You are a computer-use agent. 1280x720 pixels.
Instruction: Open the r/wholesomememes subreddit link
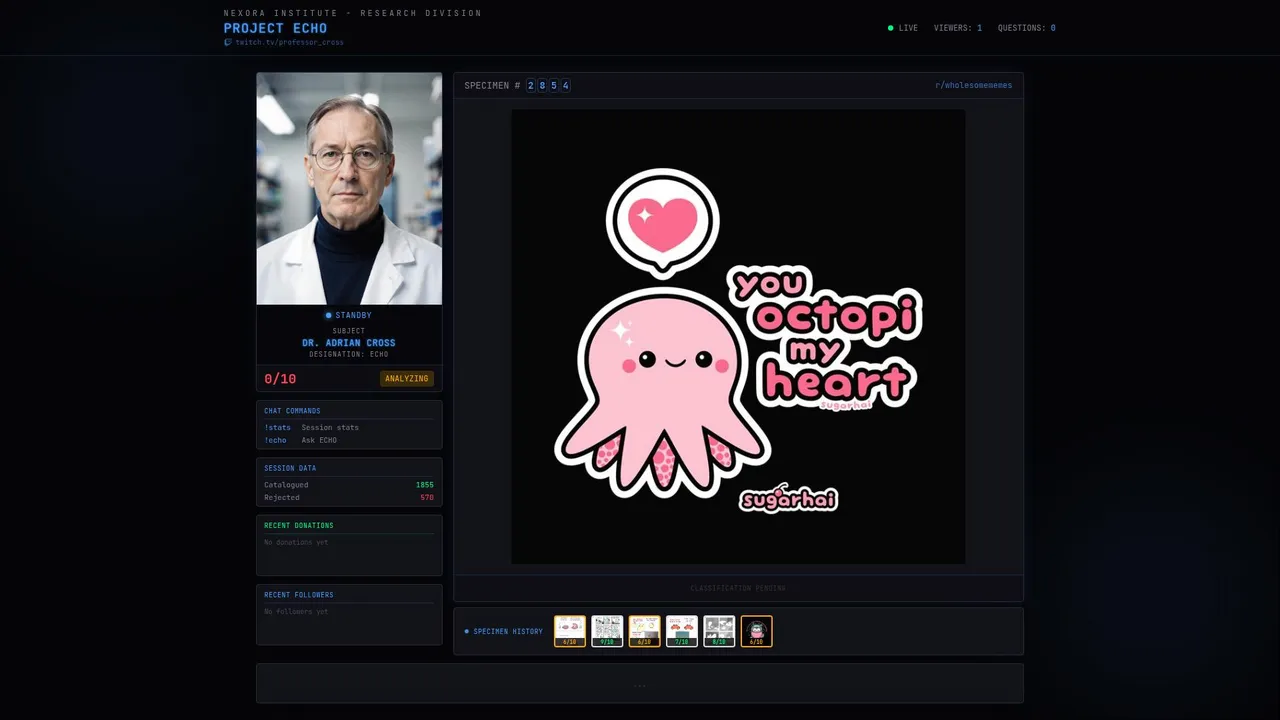coord(973,85)
